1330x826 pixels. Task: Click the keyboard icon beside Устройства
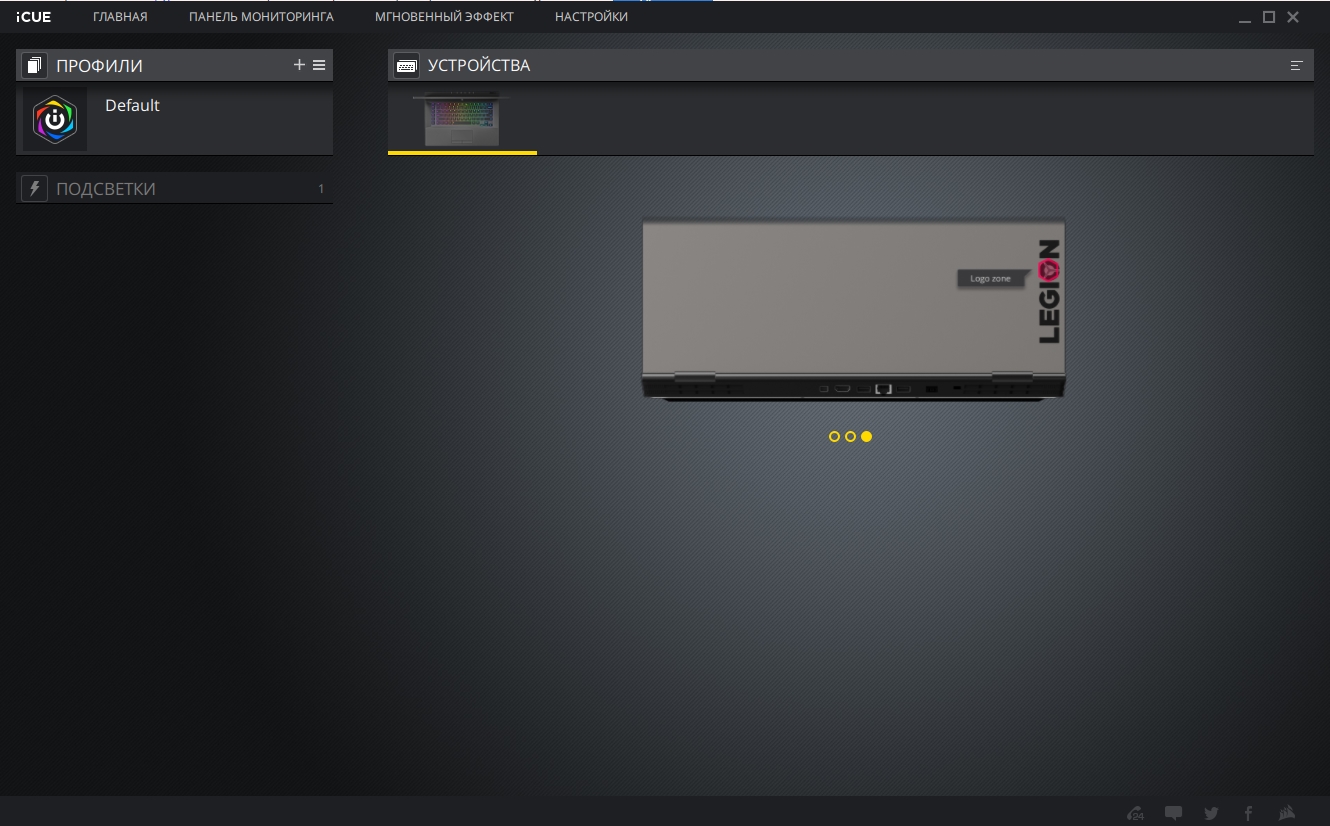(407, 66)
